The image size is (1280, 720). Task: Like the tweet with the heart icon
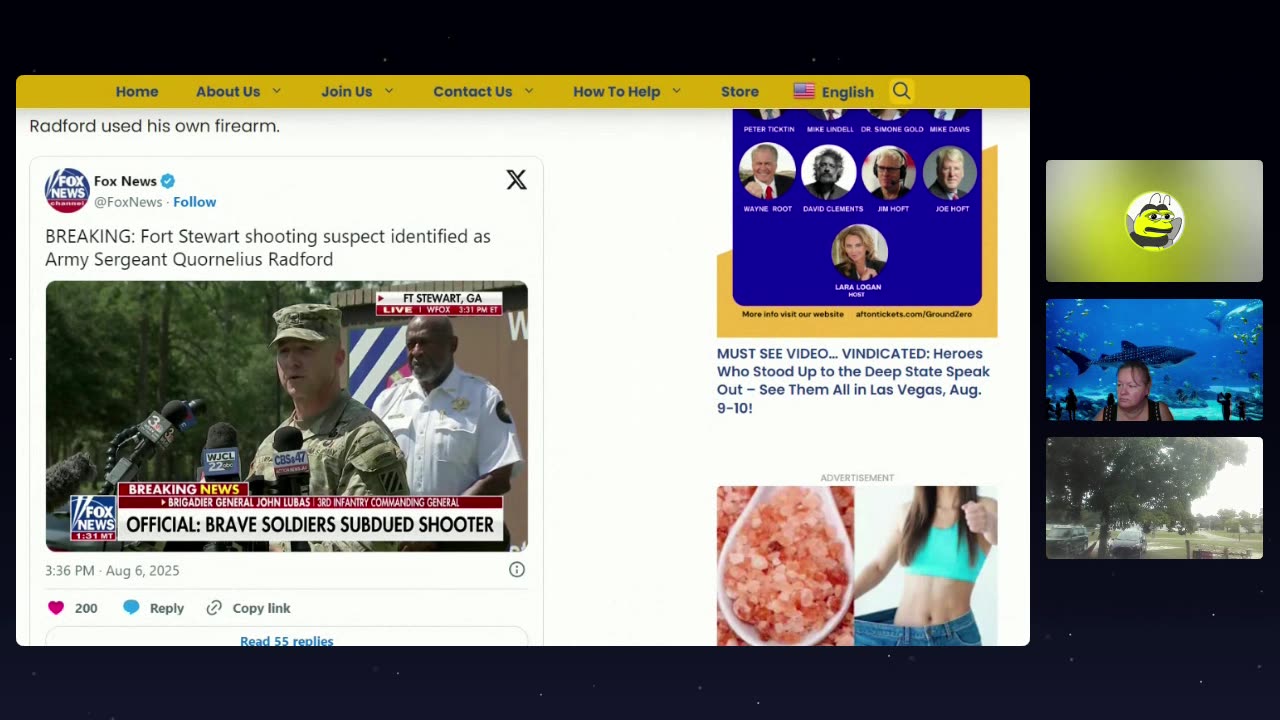click(x=56, y=608)
